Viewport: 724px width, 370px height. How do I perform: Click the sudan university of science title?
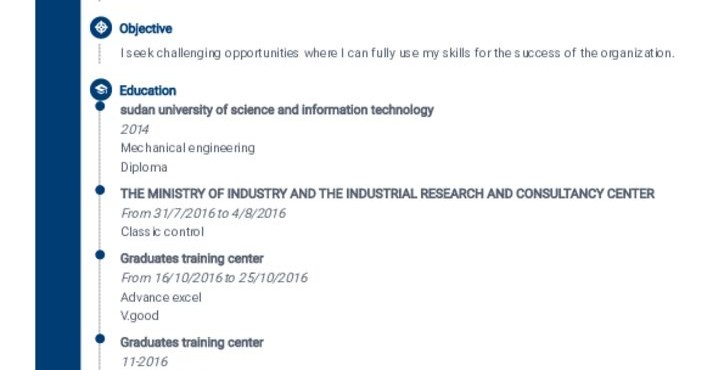(x=277, y=110)
